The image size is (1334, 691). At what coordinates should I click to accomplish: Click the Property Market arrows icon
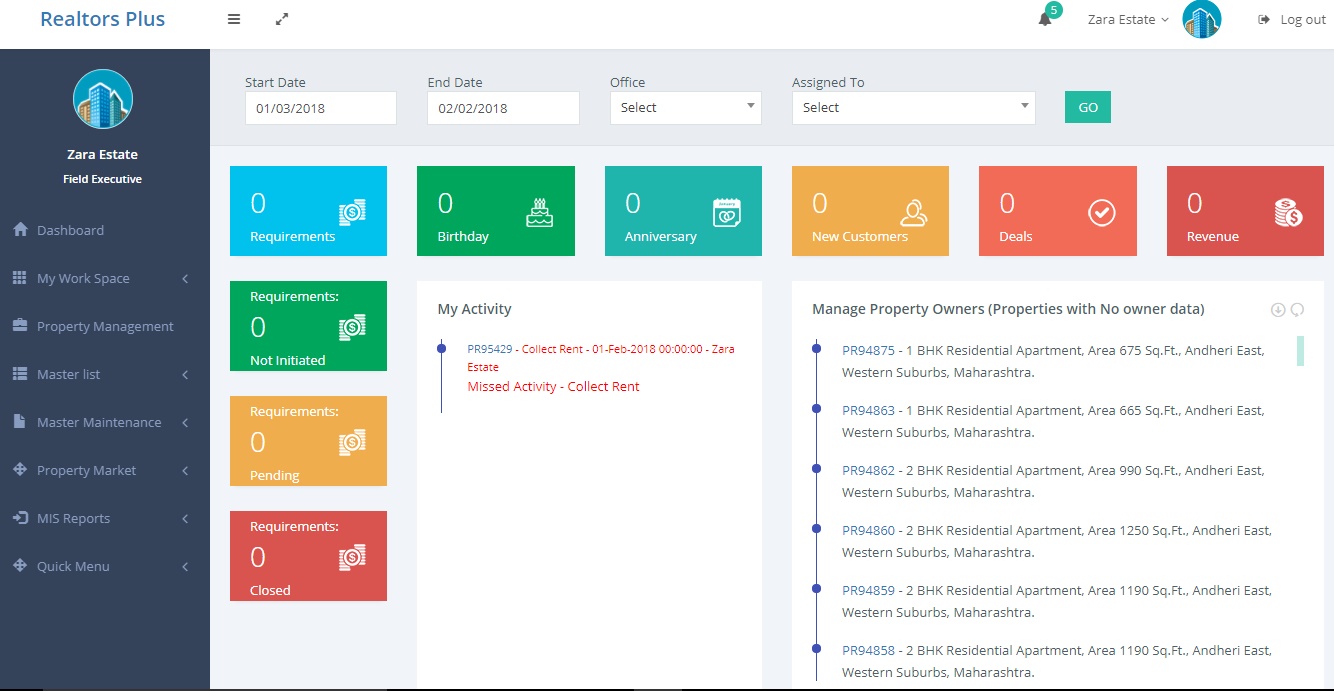[20, 470]
